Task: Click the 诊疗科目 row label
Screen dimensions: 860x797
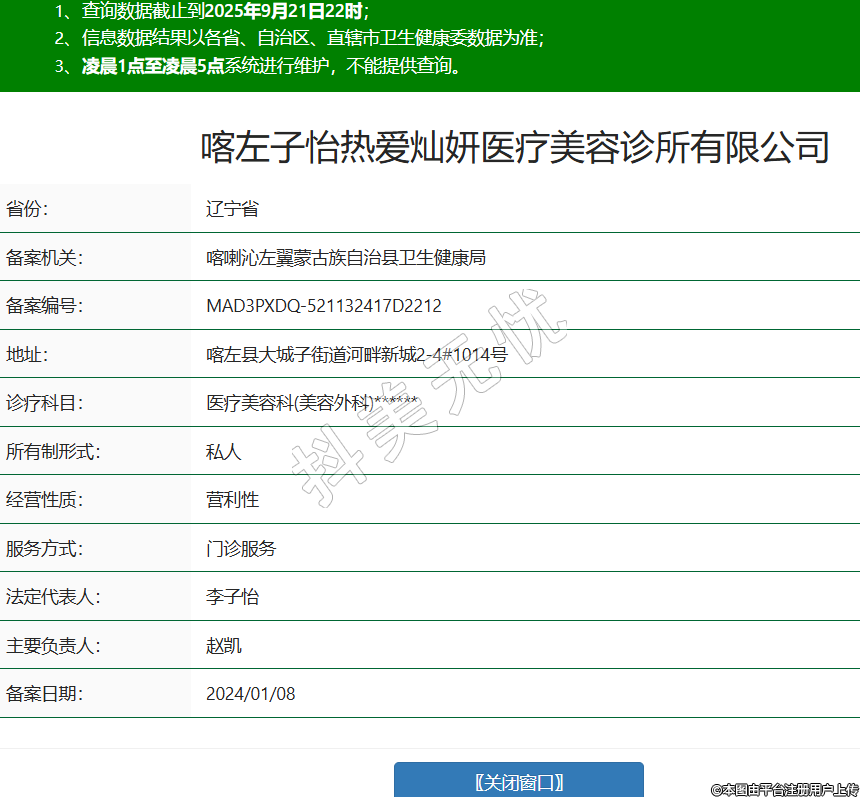Action: 44,403
